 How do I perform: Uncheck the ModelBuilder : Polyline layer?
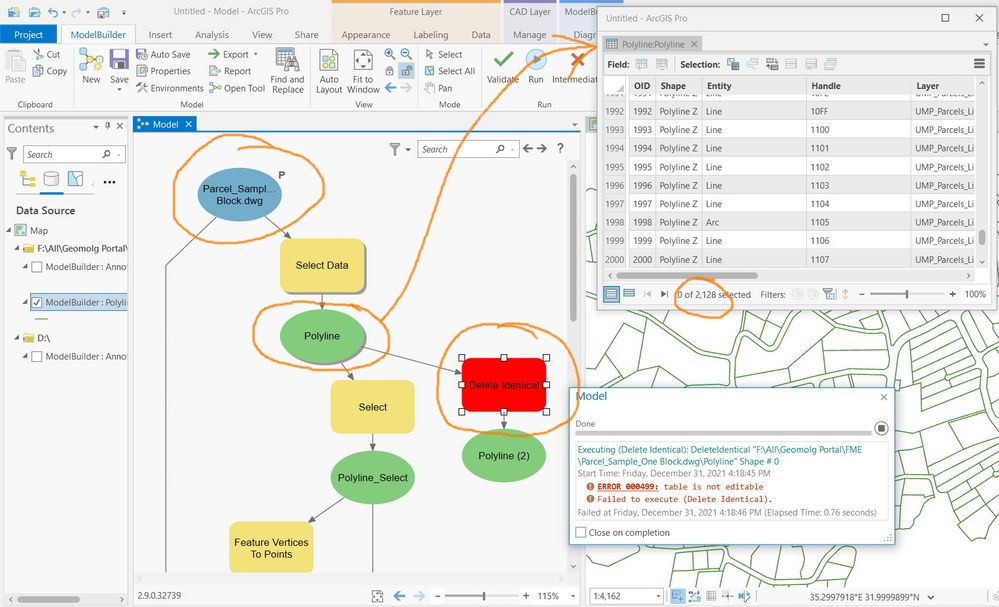click(37, 303)
